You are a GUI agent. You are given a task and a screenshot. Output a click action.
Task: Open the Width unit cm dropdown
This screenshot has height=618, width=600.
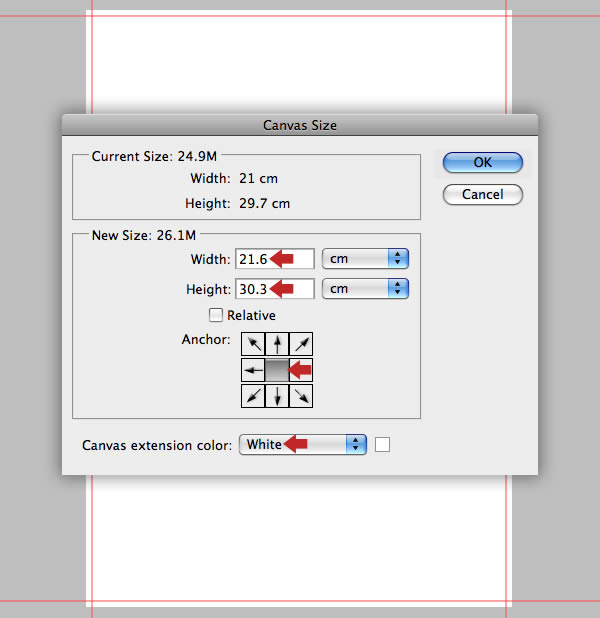tap(365, 259)
